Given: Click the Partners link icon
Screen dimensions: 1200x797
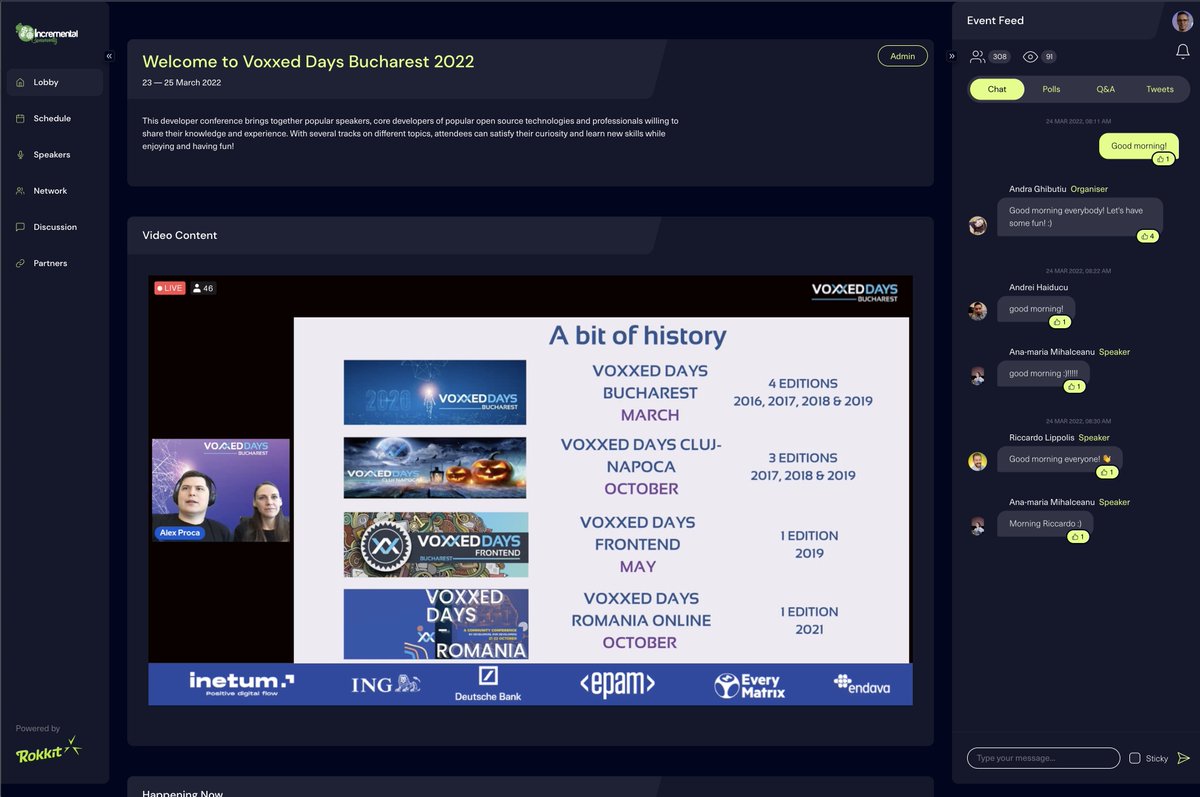Looking at the screenshot, I should (20, 263).
